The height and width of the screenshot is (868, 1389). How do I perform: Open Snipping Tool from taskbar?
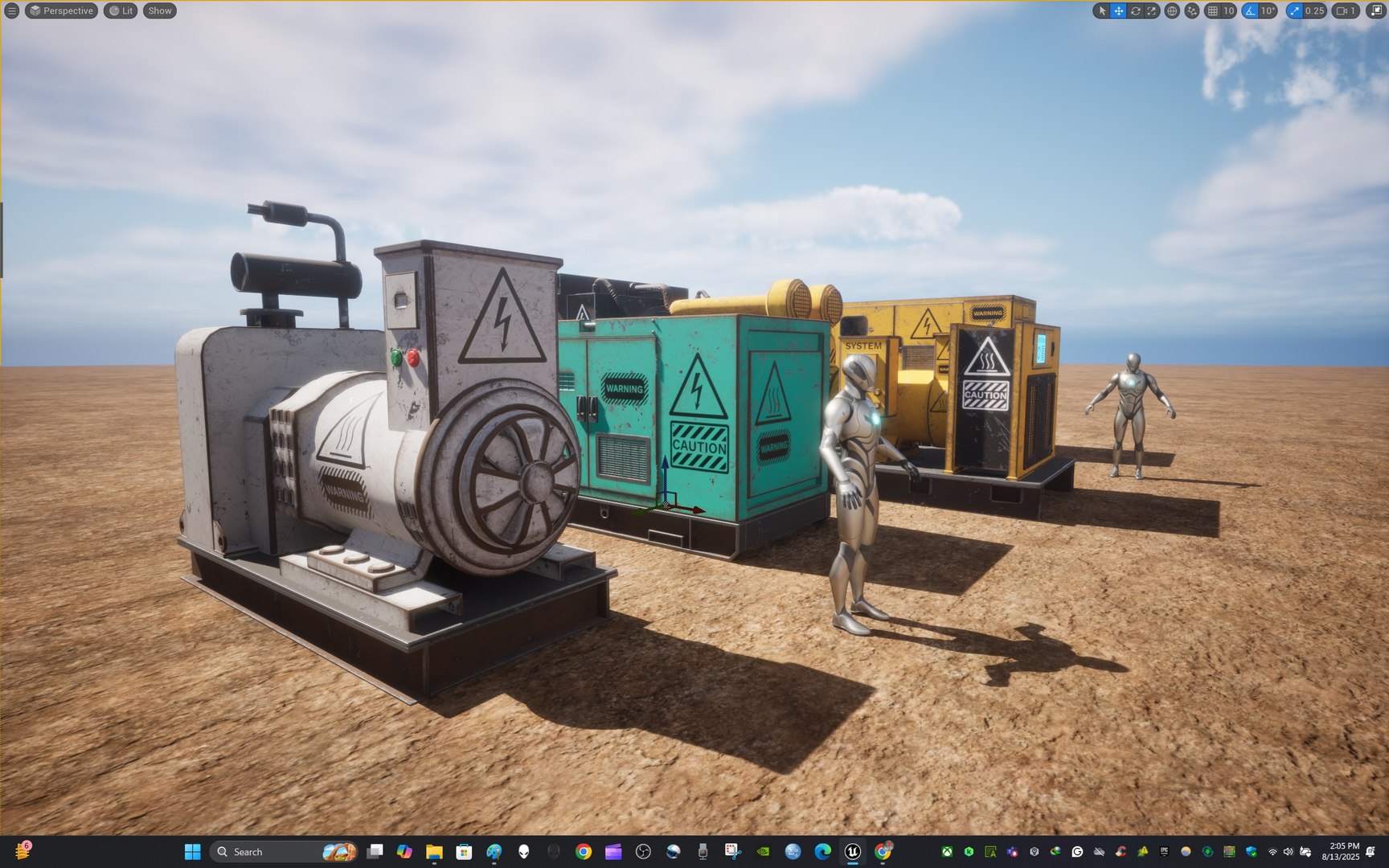pyautogui.click(x=732, y=852)
